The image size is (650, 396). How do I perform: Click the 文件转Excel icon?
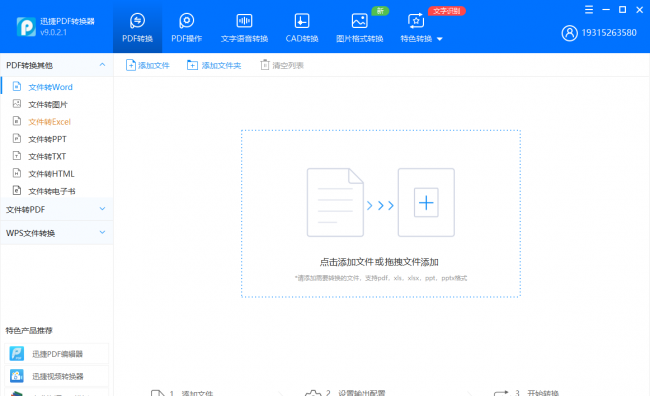pyautogui.click(x=17, y=121)
